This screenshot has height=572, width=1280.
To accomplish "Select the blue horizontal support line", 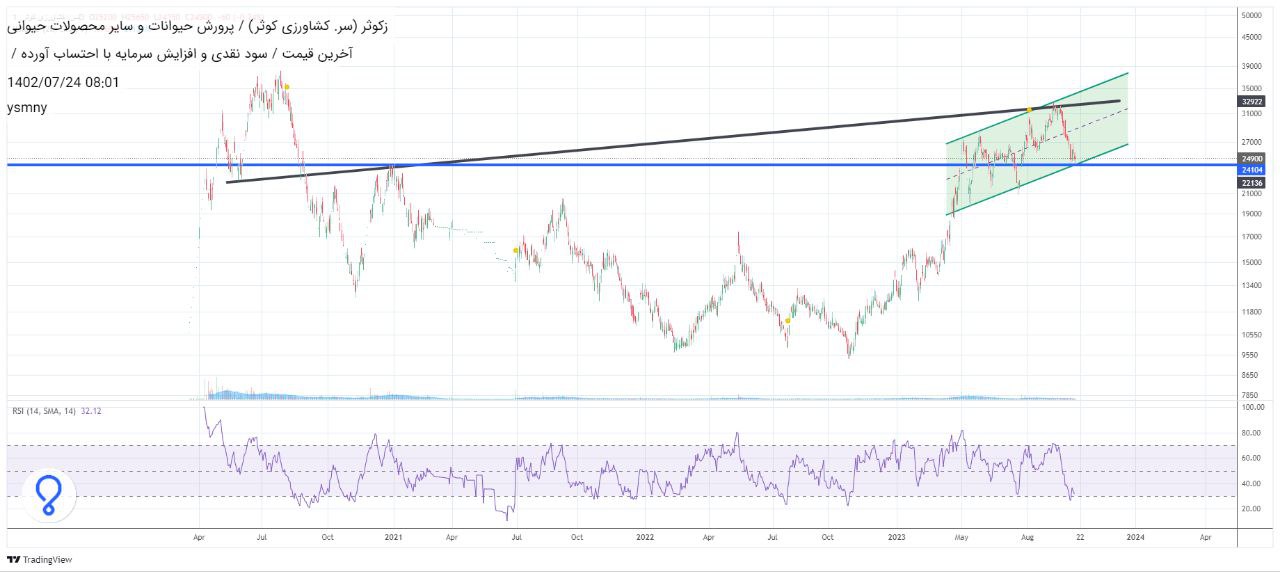I will [600, 165].
